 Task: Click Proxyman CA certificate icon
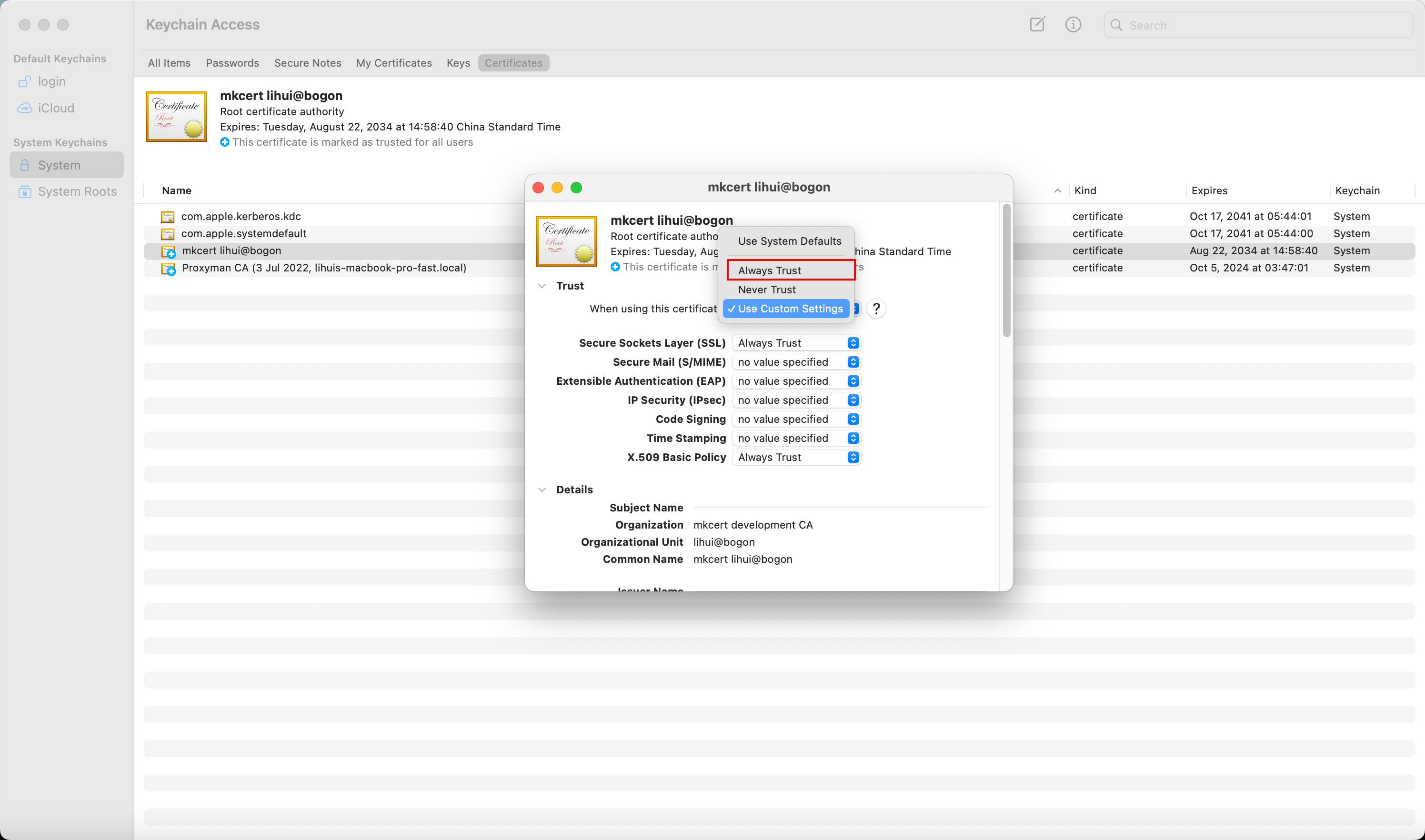click(x=169, y=268)
